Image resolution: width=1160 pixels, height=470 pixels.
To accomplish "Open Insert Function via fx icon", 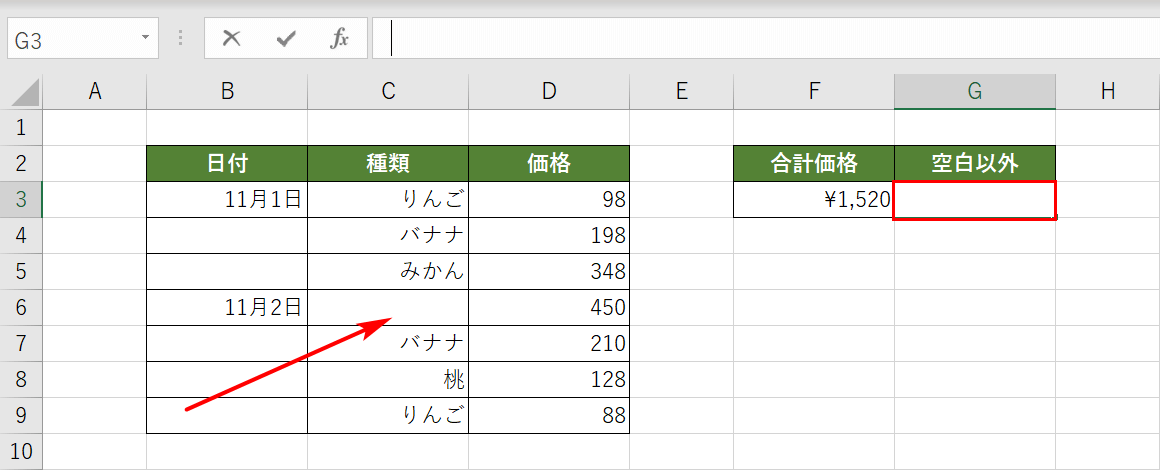I will (x=339, y=38).
